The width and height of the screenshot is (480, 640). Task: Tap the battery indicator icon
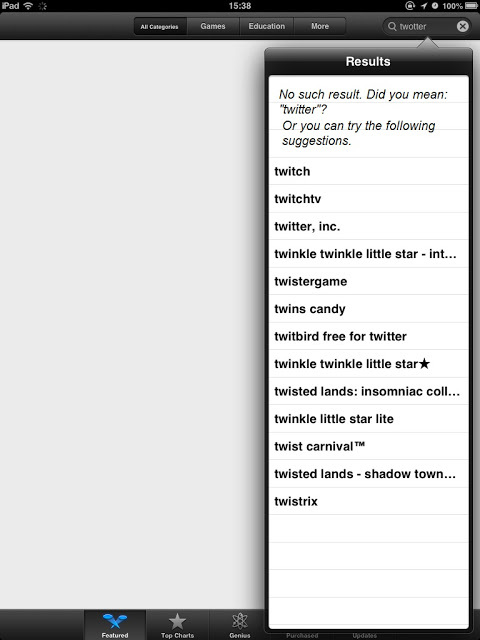pyautogui.click(x=471, y=6)
